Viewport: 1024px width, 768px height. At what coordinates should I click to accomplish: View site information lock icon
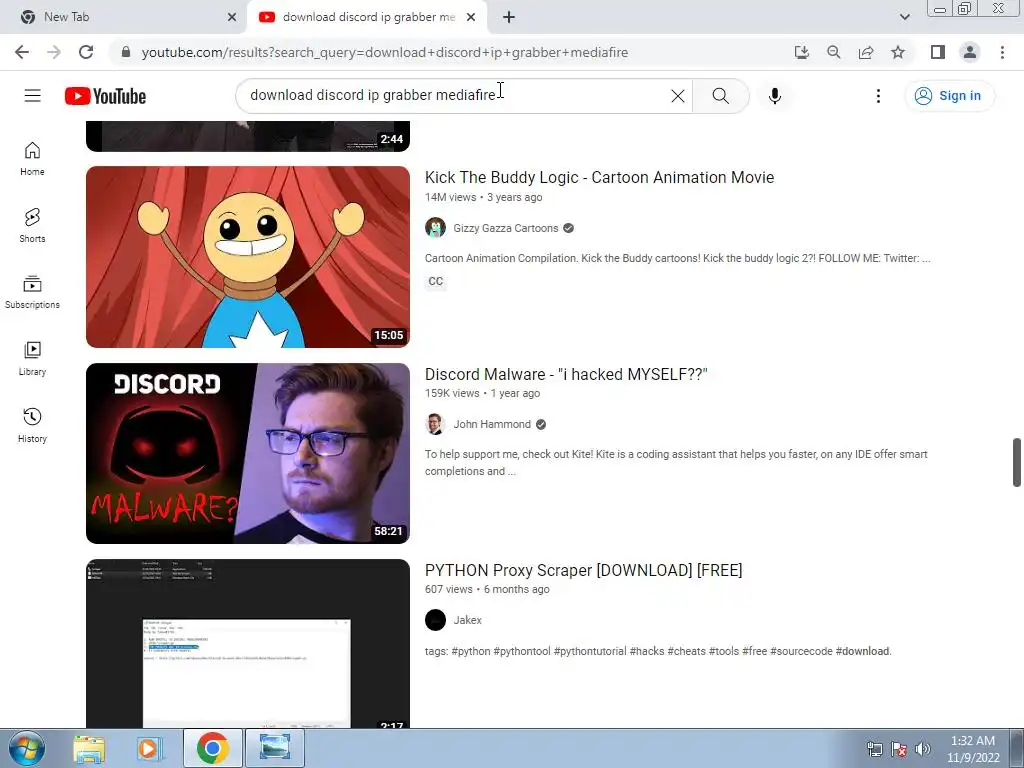click(126, 52)
